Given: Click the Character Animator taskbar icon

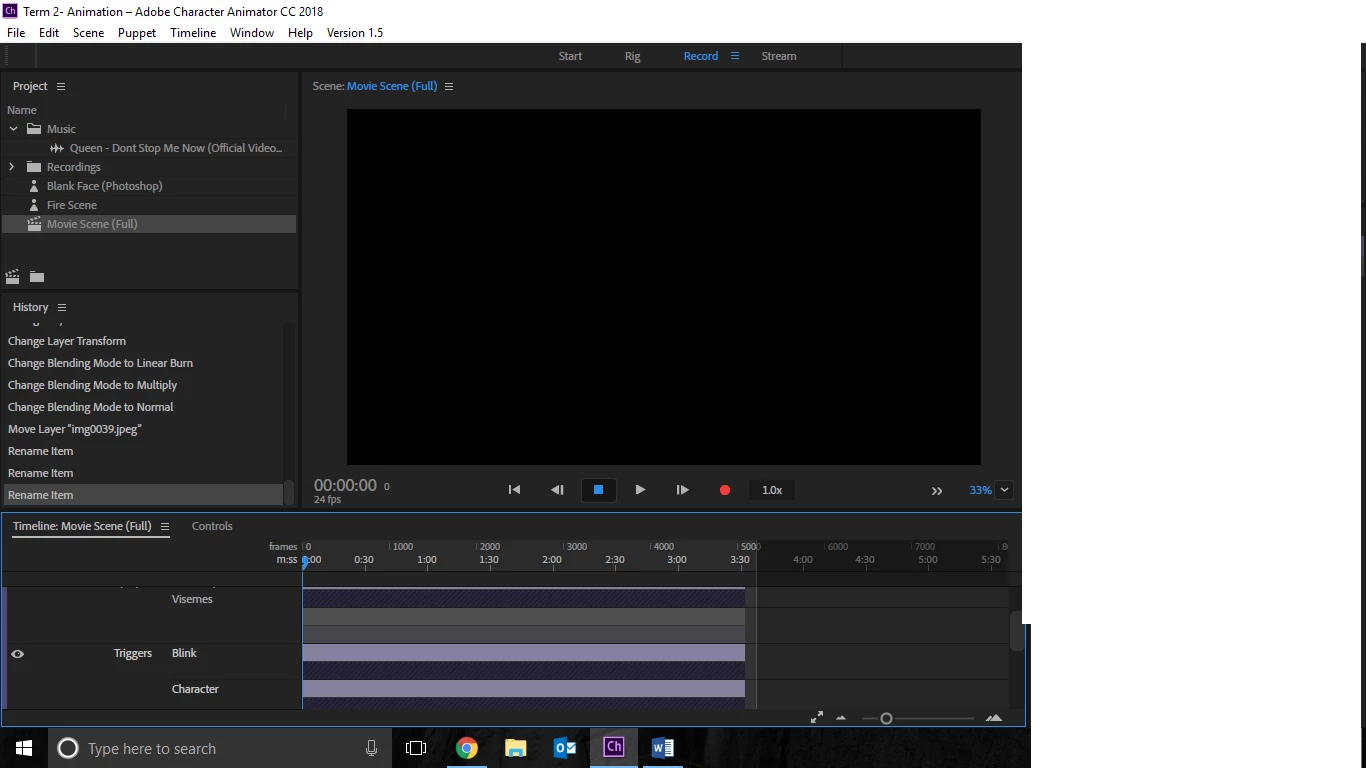Looking at the screenshot, I should coord(613,747).
